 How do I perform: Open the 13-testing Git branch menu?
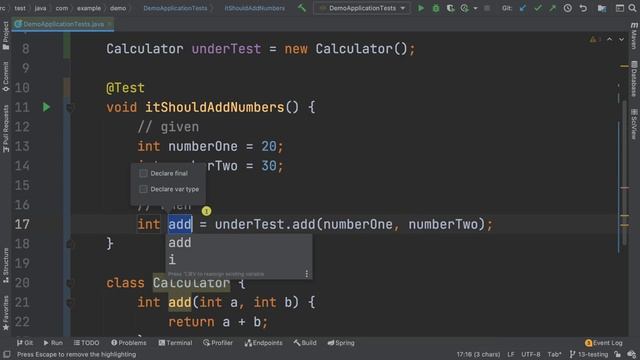(589, 354)
